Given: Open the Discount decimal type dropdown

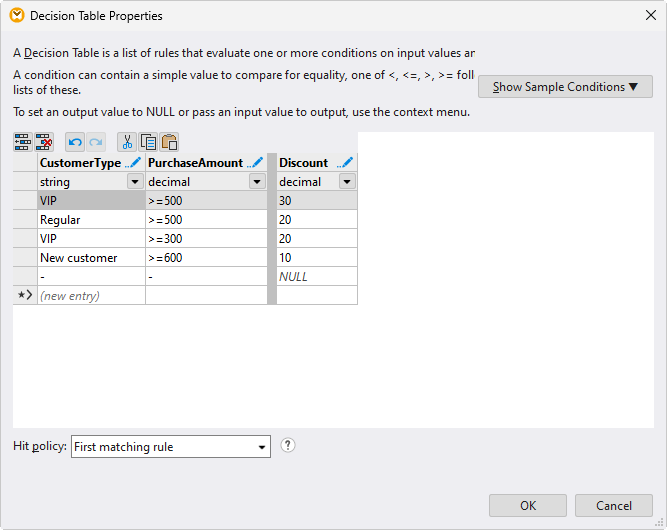Looking at the screenshot, I should [x=347, y=182].
